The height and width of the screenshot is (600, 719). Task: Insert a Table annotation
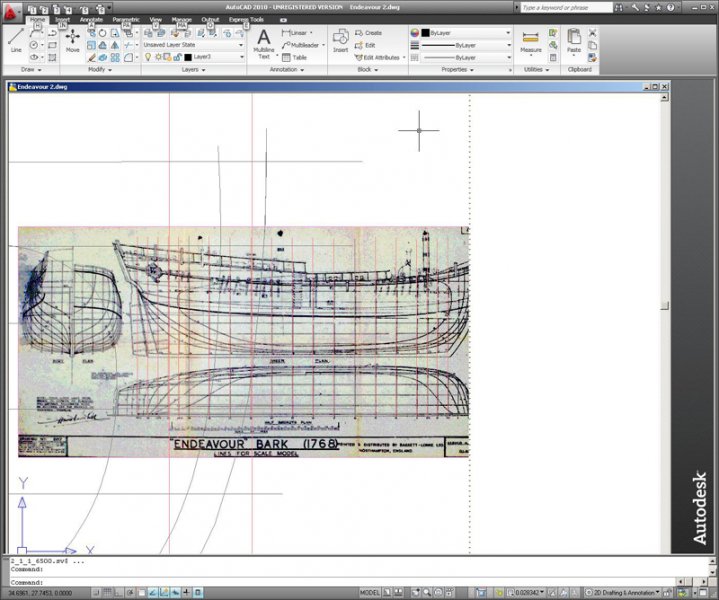click(x=294, y=57)
